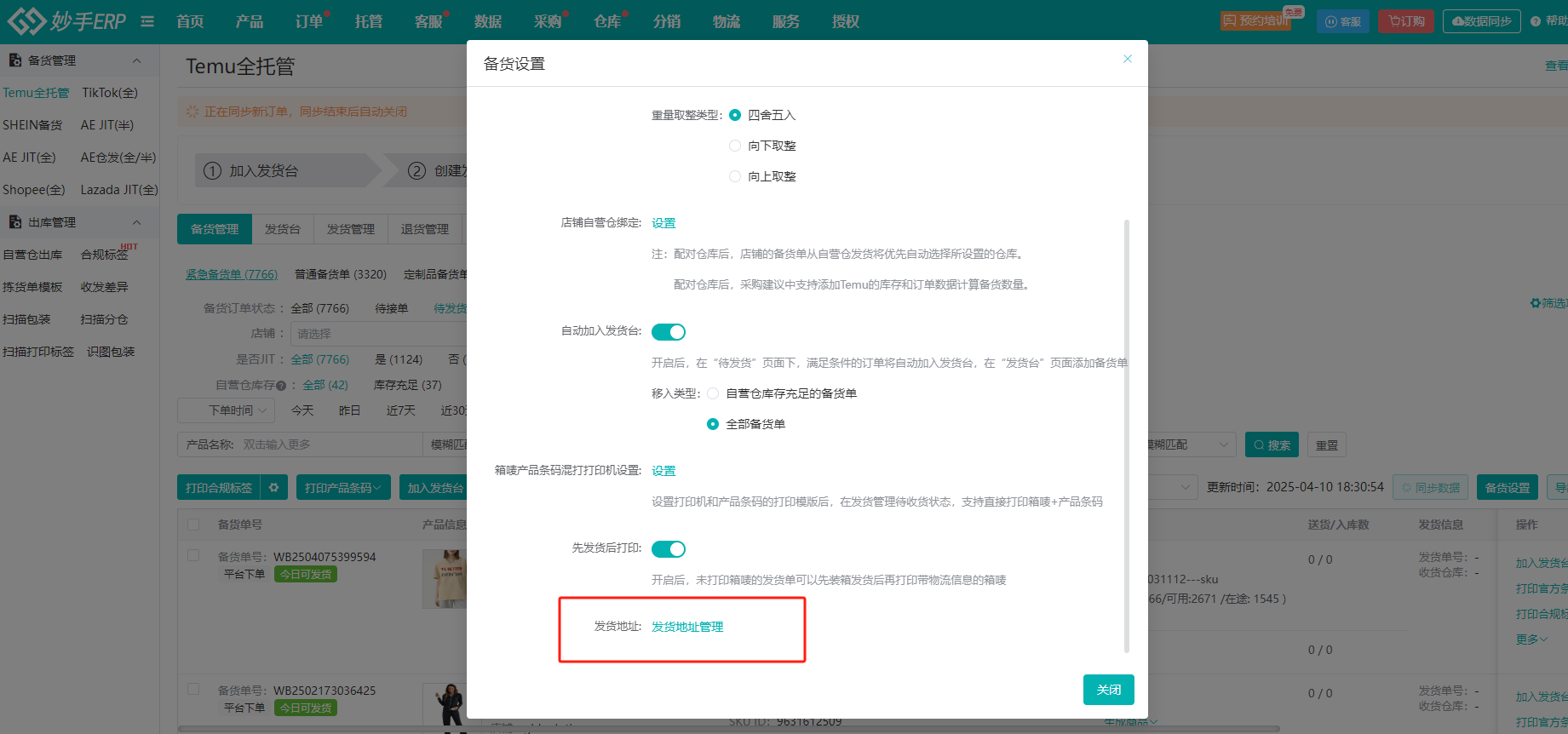The width and height of the screenshot is (1568, 734).
Task: Open 采购 in the top navigation
Action: (548, 21)
